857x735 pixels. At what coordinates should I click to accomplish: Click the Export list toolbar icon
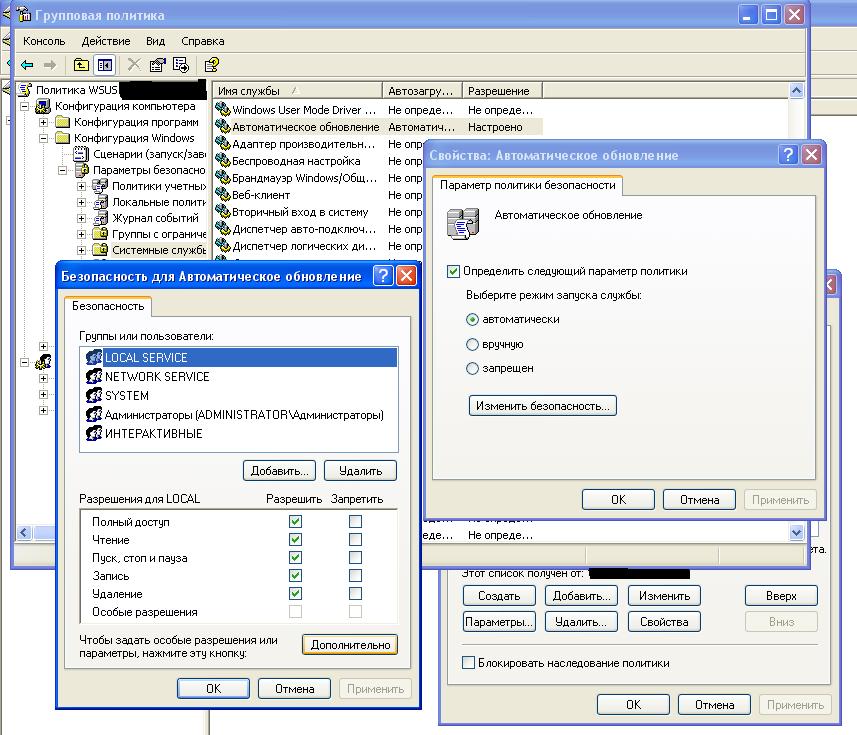pos(180,65)
